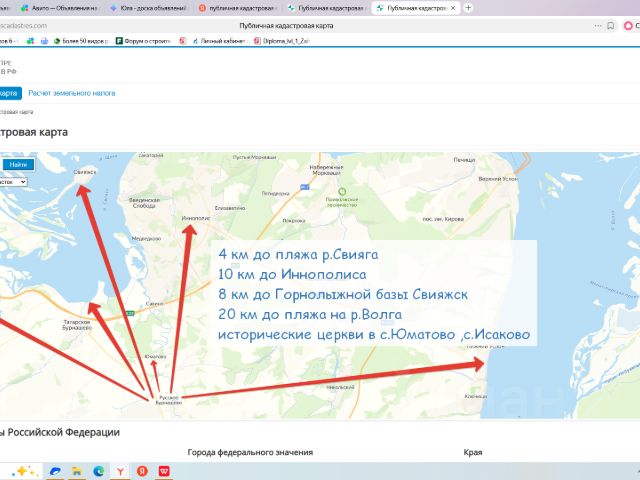Screen dimensions: 640x480
Task: Open the blue bird app in taskbar
Action: (55, 471)
